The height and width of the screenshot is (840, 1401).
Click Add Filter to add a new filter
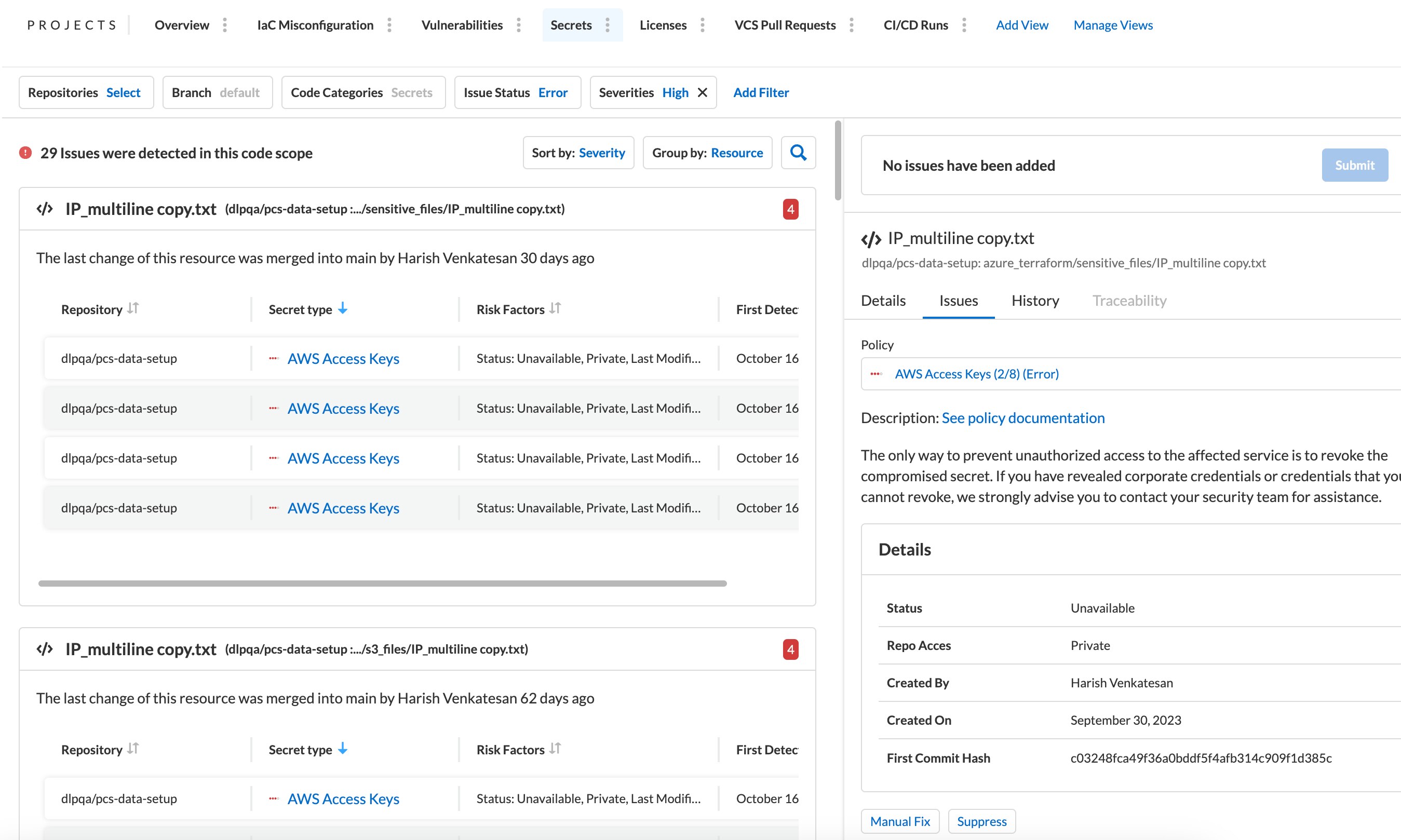coord(761,92)
